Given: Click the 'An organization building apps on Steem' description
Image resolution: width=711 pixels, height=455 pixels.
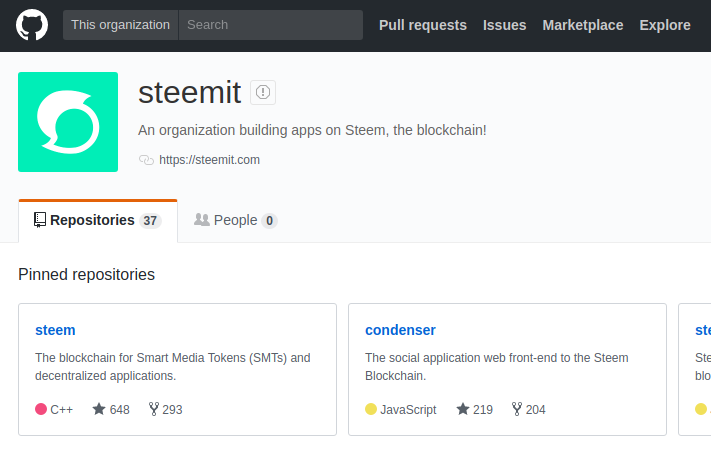Looking at the screenshot, I should (x=312, y=130).
